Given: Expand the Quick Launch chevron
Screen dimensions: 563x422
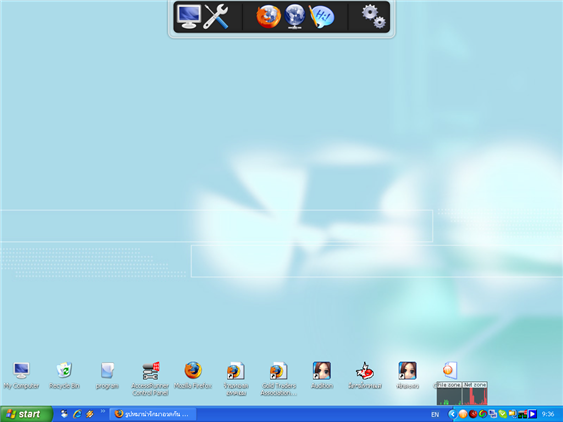Looking at the screenshot, I should click(x=103, y=411).
